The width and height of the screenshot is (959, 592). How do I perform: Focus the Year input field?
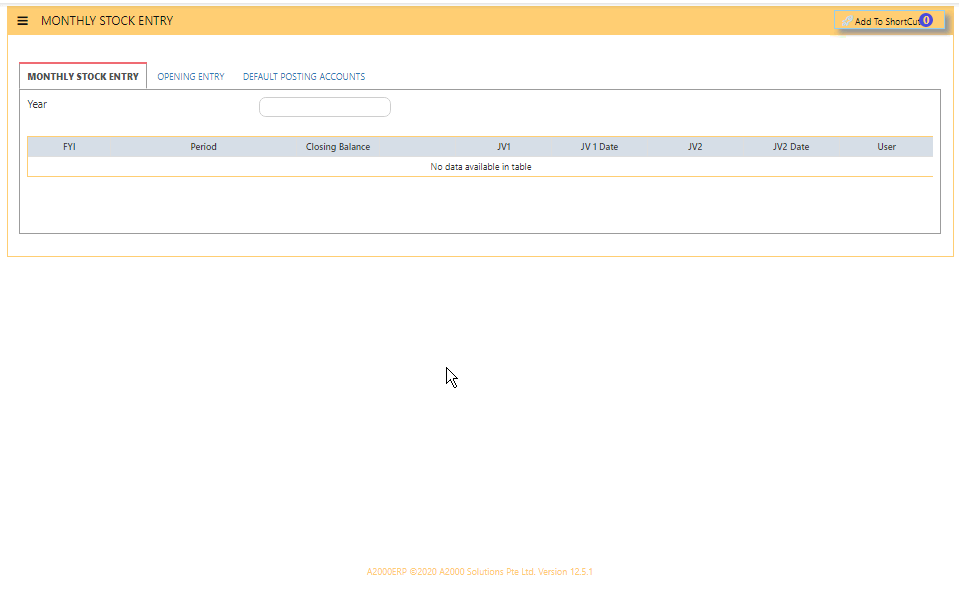tap(325, 107)
